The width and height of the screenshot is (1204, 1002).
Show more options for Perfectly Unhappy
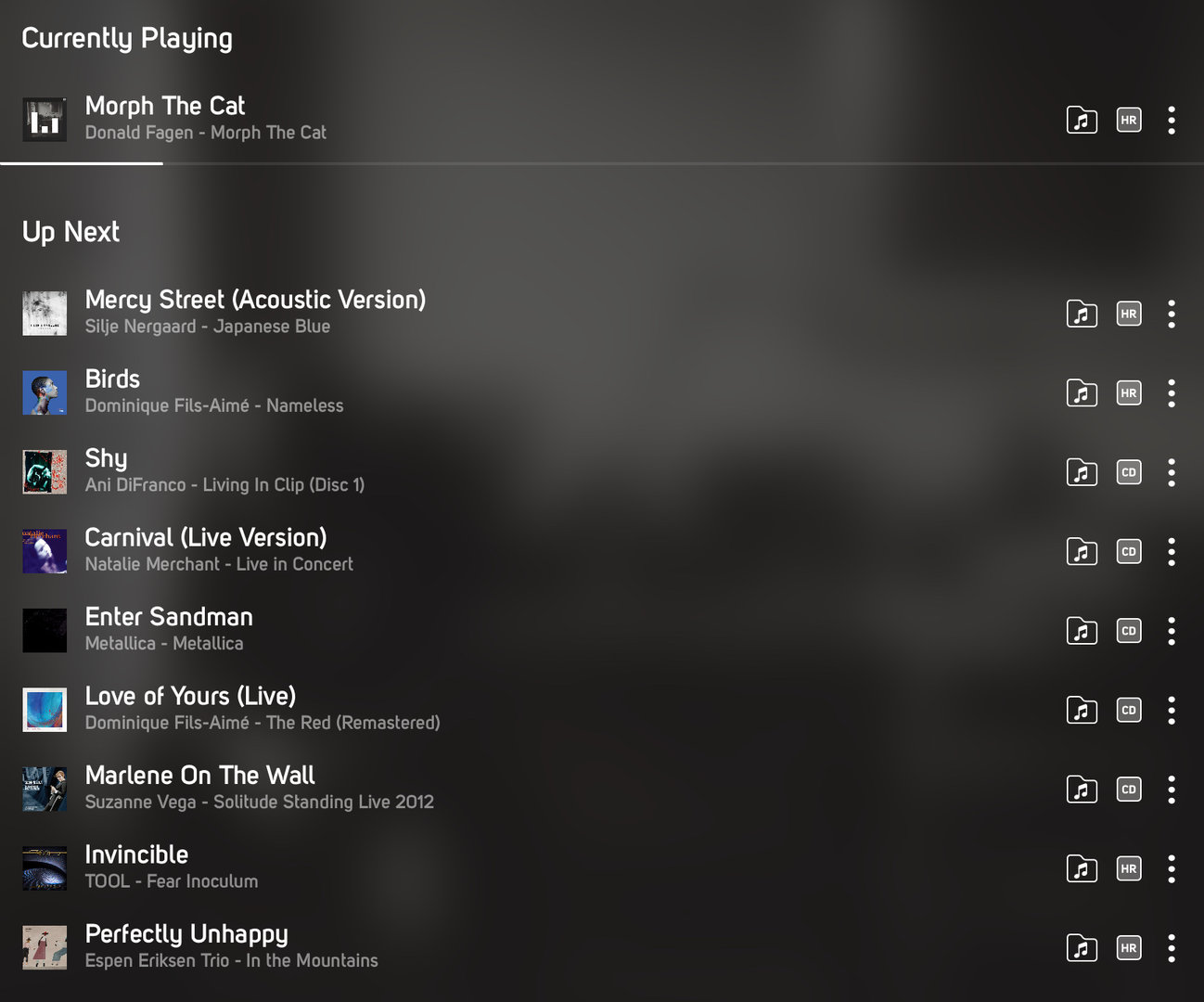1172,948
